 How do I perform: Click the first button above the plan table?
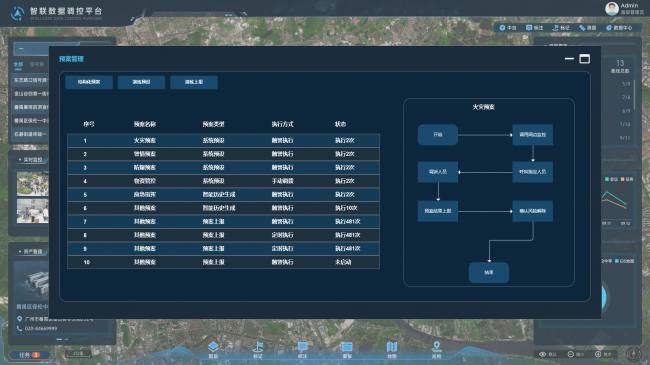89,82
